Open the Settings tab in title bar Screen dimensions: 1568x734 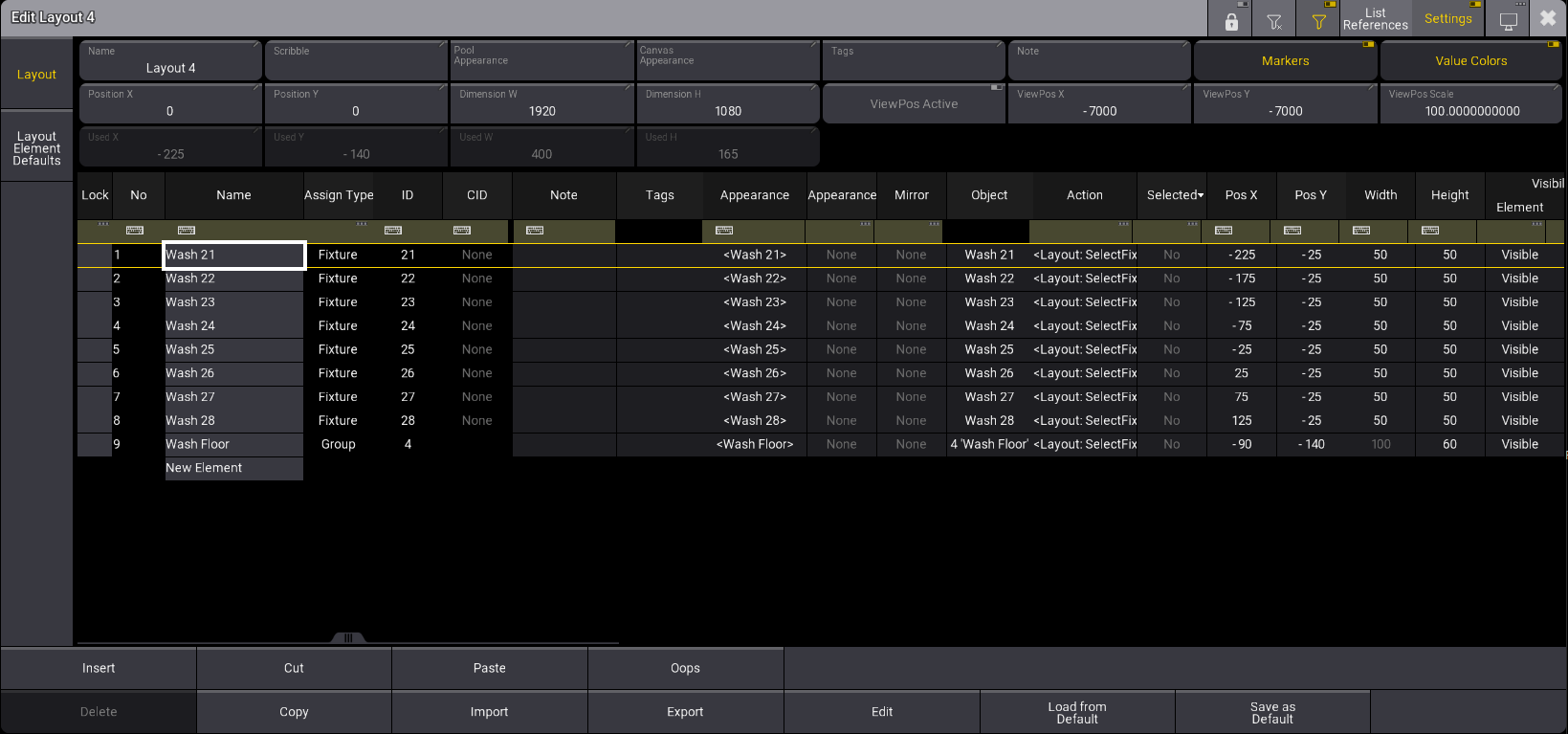(x=1447, y=19)
